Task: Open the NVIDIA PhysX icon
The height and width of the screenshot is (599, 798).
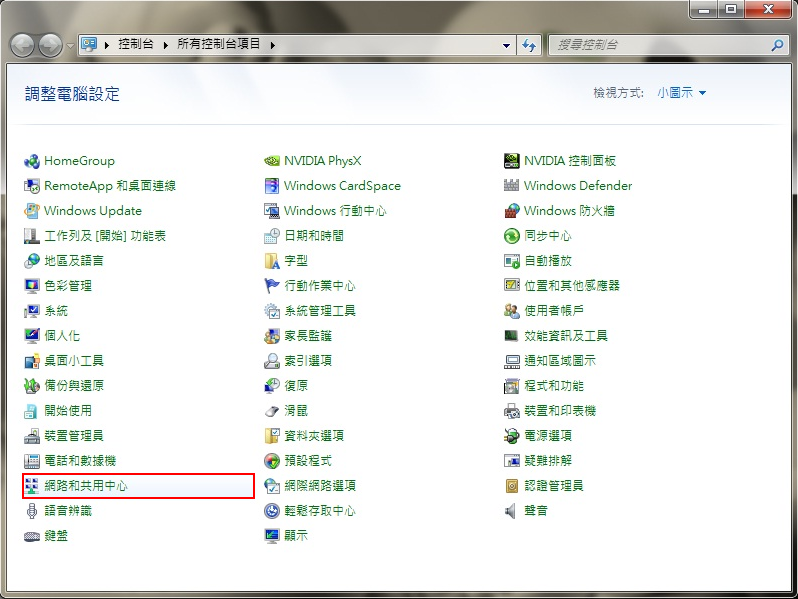Action: tap(272, 161)
